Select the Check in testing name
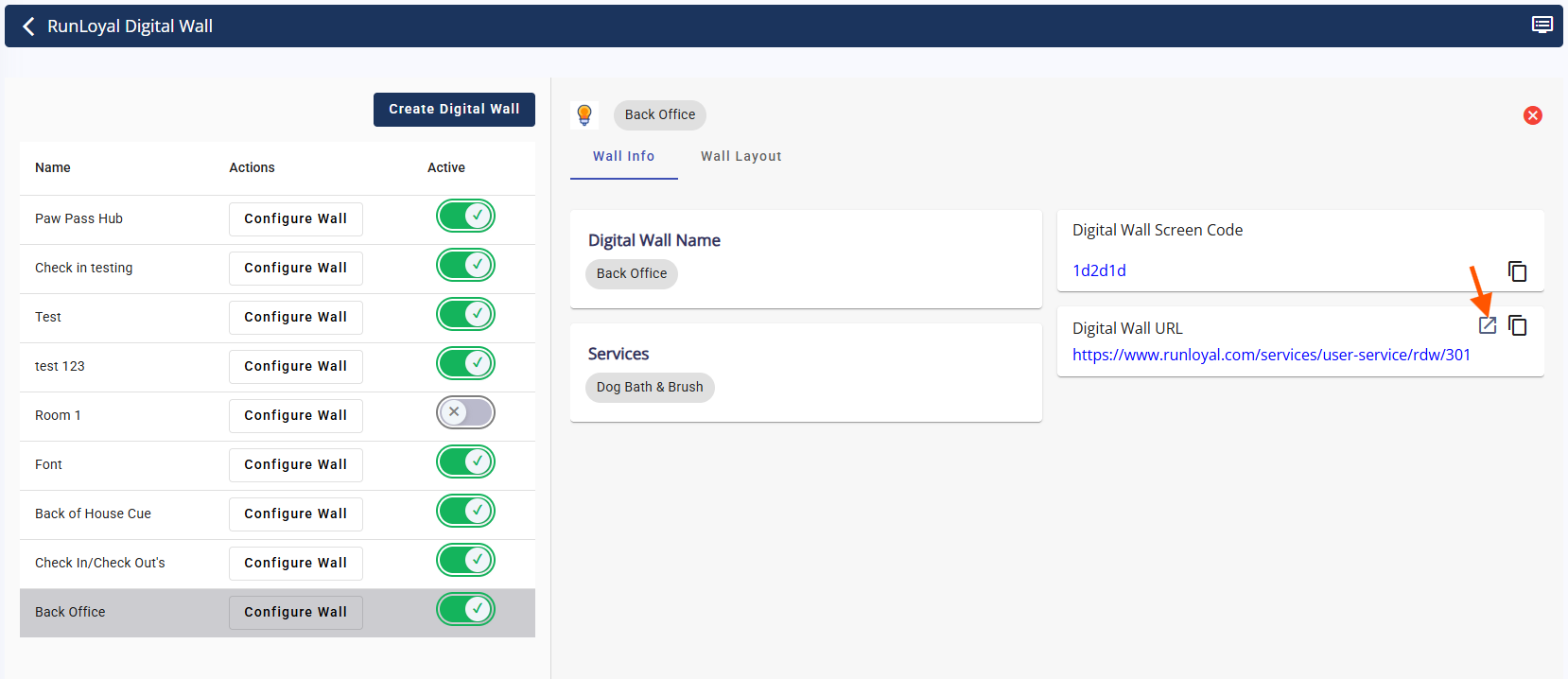 tap(83, 268)
